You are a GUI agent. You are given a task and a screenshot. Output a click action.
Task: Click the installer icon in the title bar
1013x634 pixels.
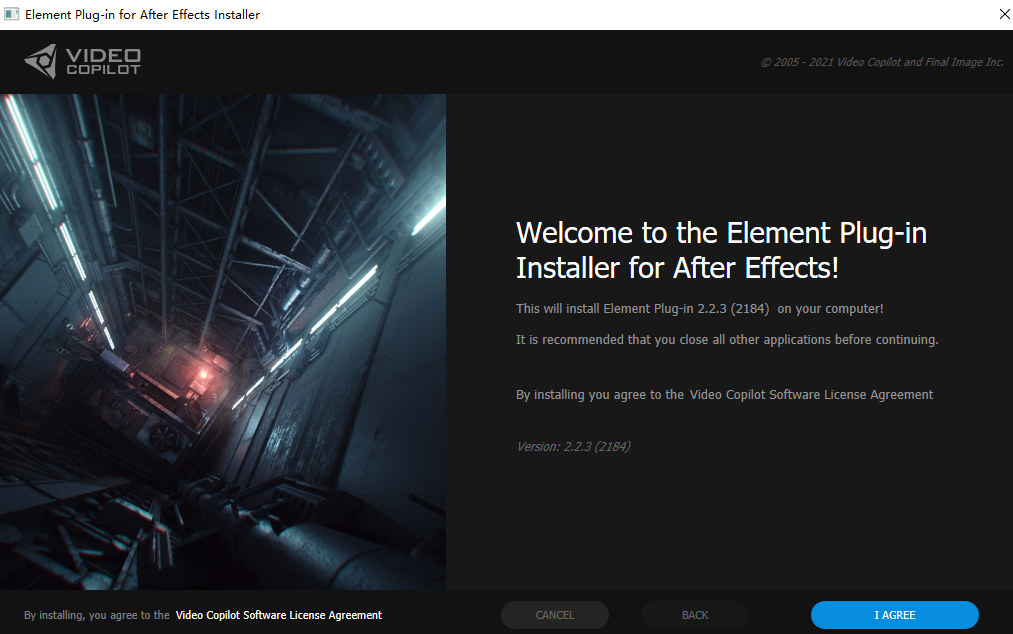11,14
